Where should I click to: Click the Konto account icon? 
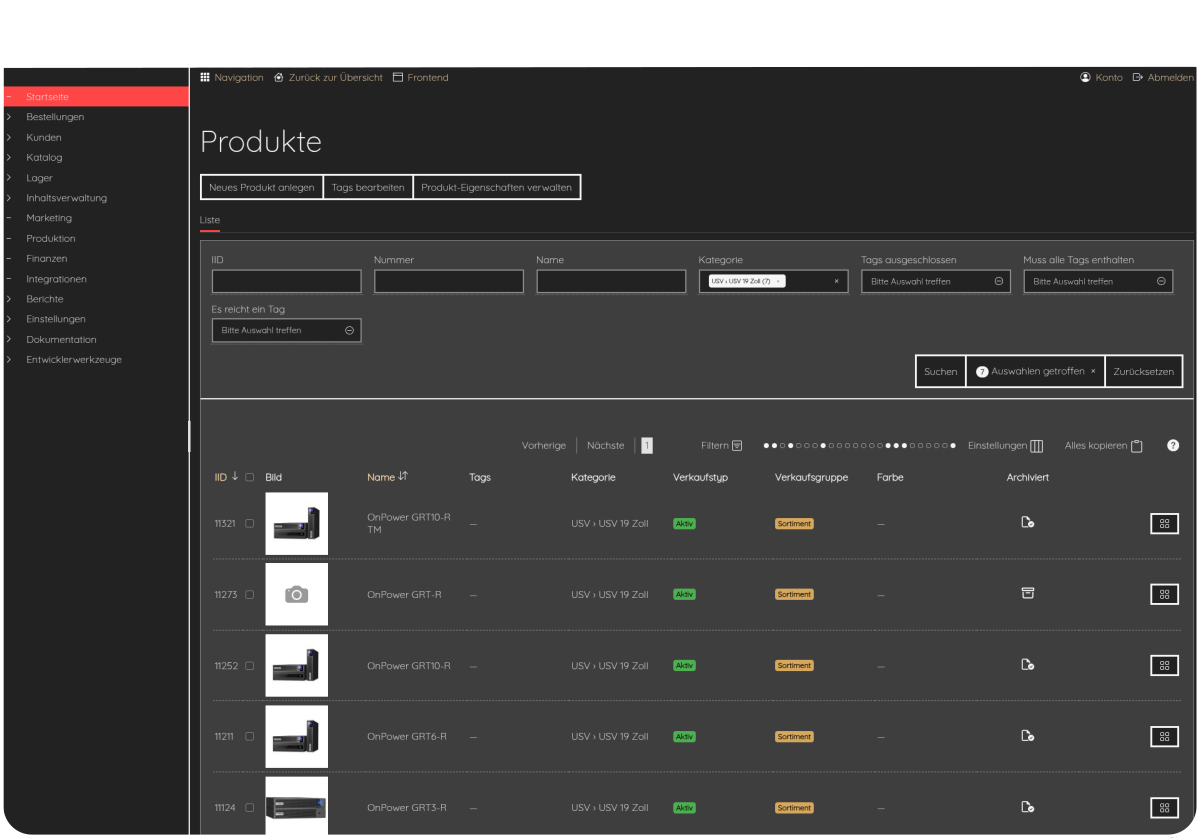tap(1086, 77)
